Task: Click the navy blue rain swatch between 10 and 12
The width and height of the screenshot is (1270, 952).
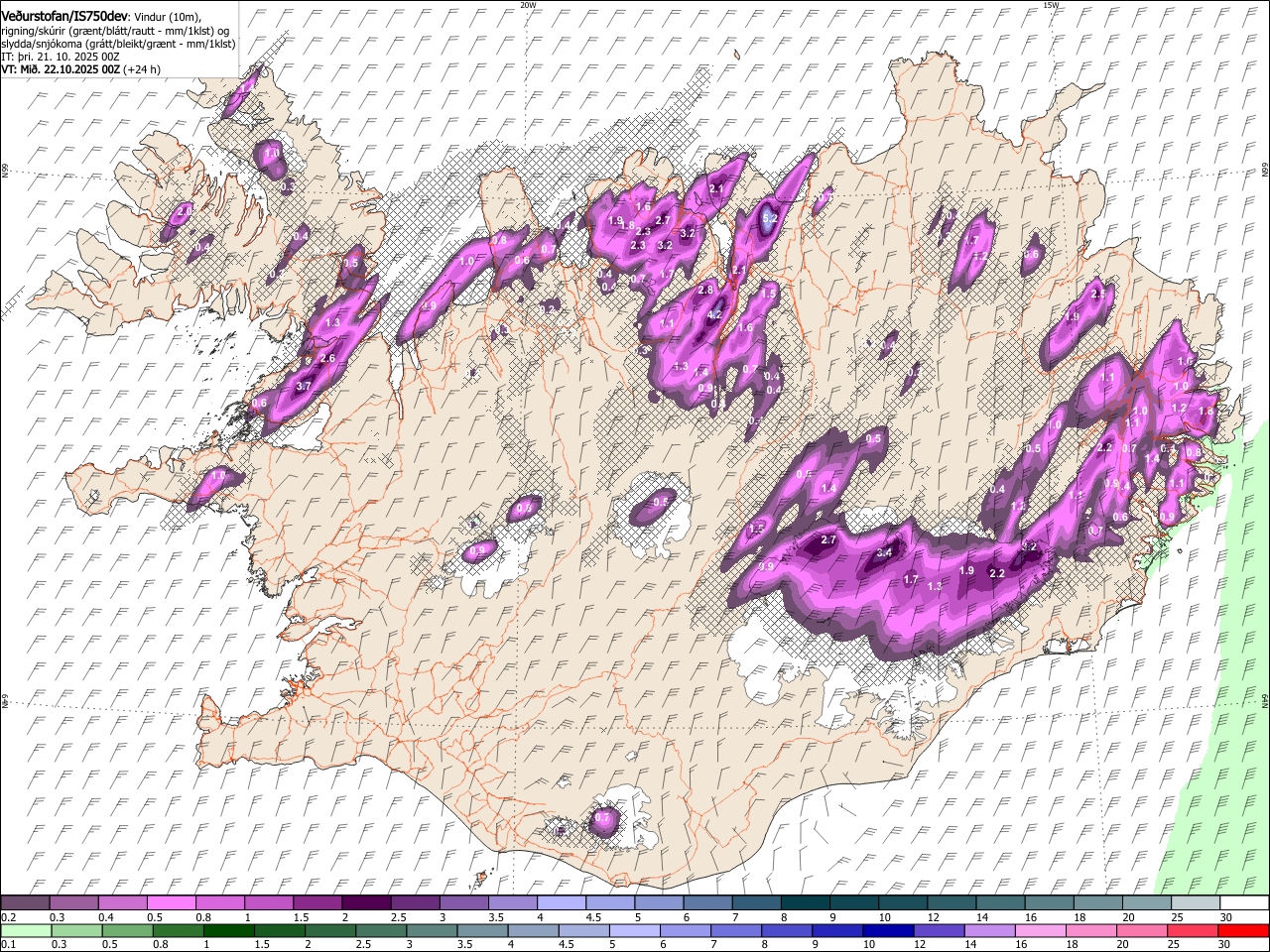Action: pyautogui.click(x=888, y=930)
